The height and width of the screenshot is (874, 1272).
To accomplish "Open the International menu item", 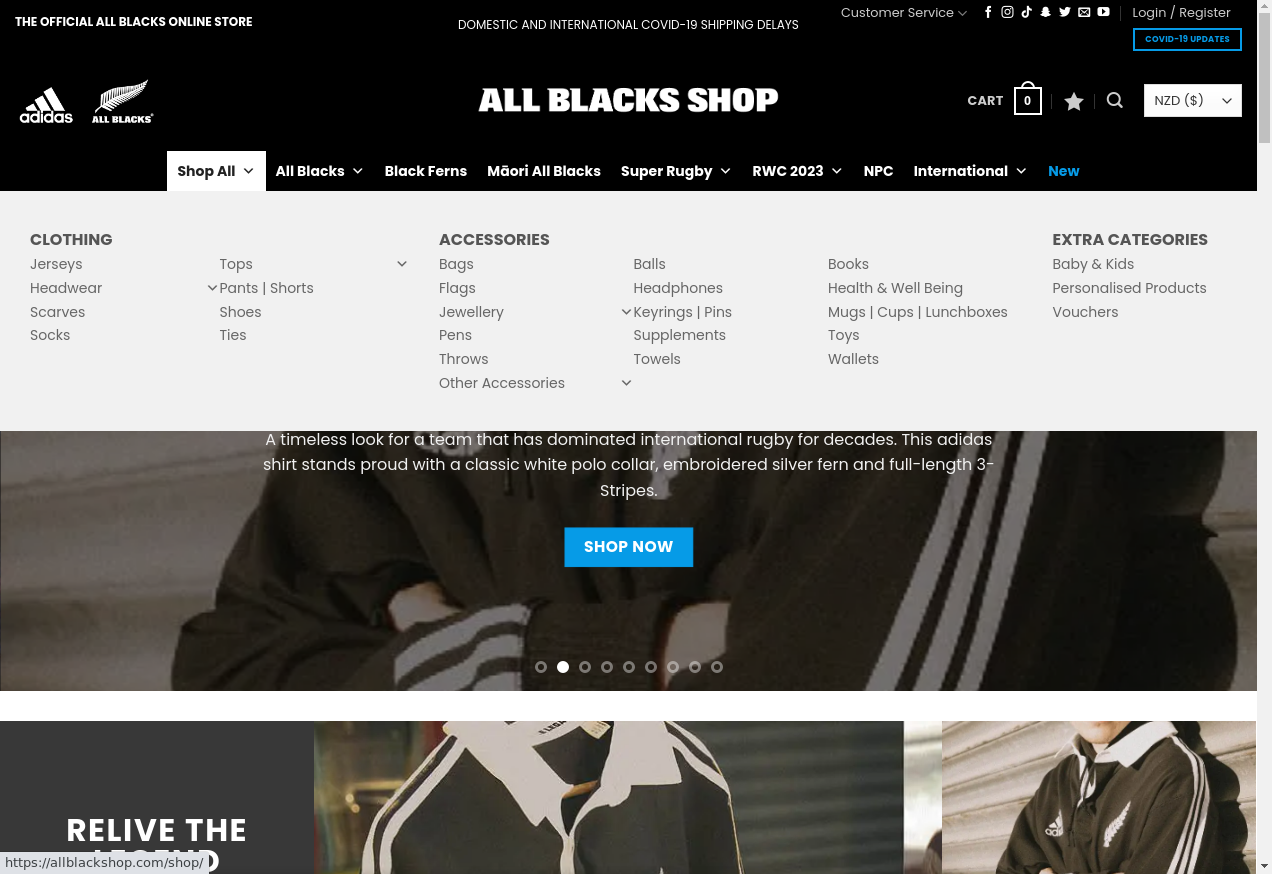I will 970,171.
